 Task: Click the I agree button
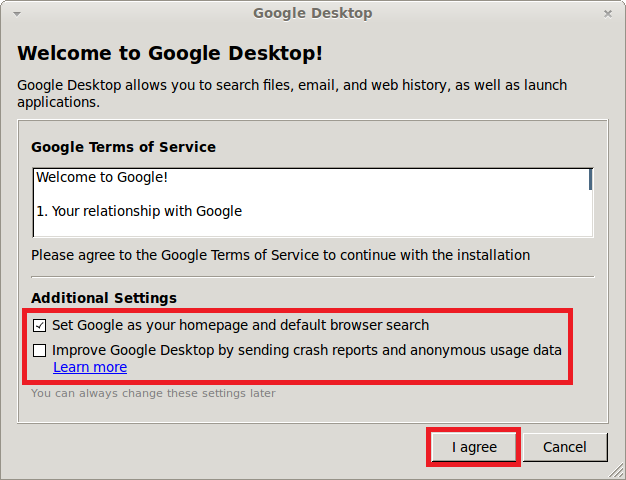[x=474, y=447]
